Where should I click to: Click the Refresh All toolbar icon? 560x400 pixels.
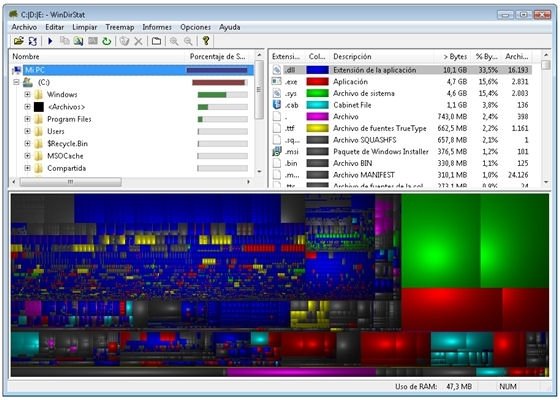(33, 41)
